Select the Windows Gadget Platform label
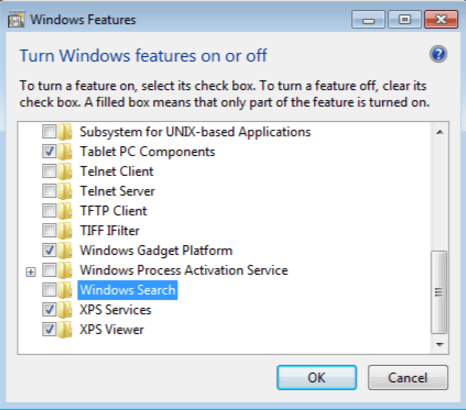This screenshot has height=410, width=466. point(156,251)
